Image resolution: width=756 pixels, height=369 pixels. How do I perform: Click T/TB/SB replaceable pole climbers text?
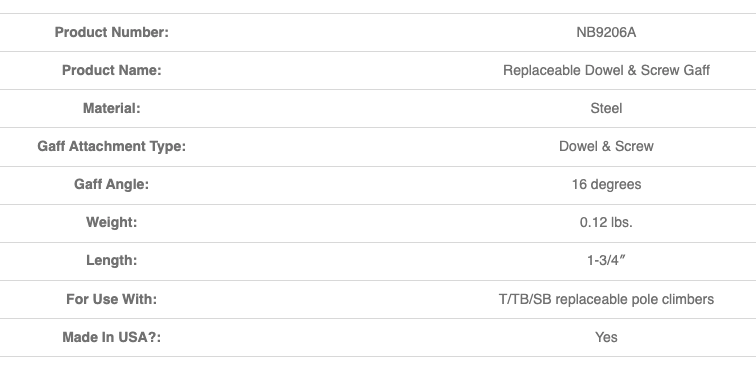point(606,299)
